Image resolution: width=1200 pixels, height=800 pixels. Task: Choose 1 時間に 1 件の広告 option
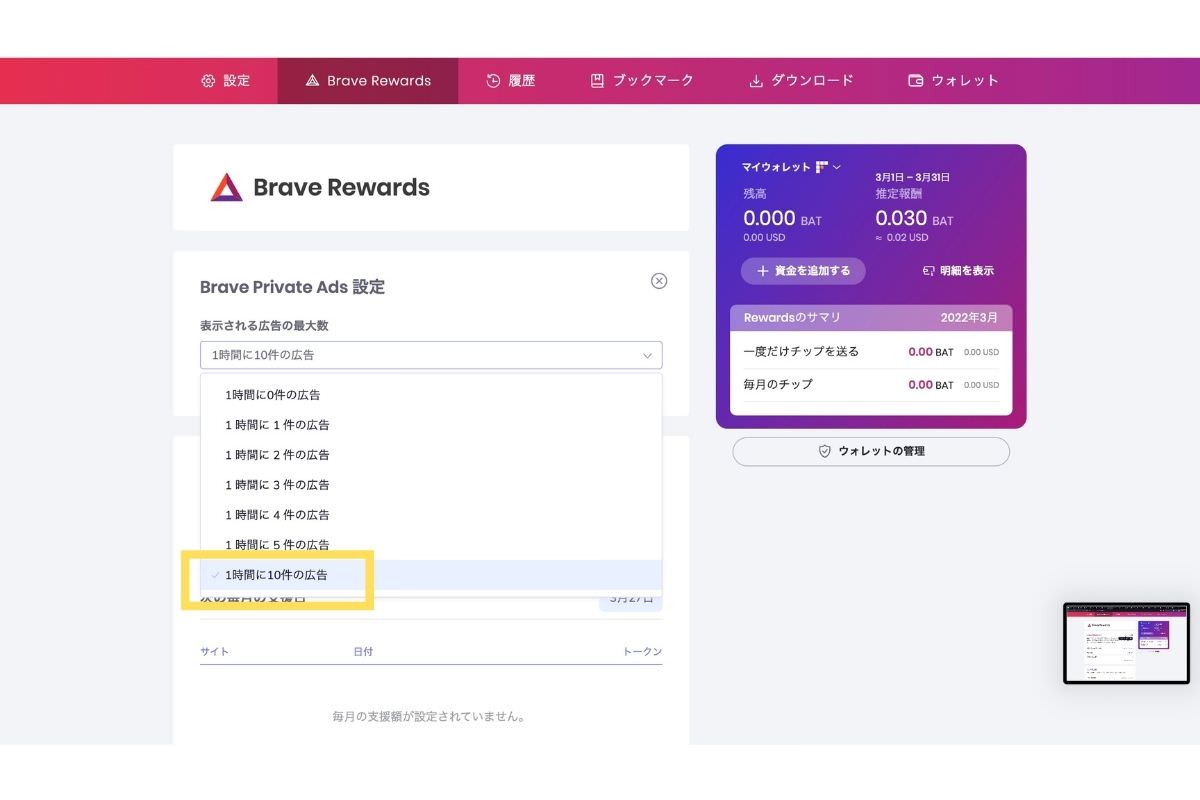point(277,425)
